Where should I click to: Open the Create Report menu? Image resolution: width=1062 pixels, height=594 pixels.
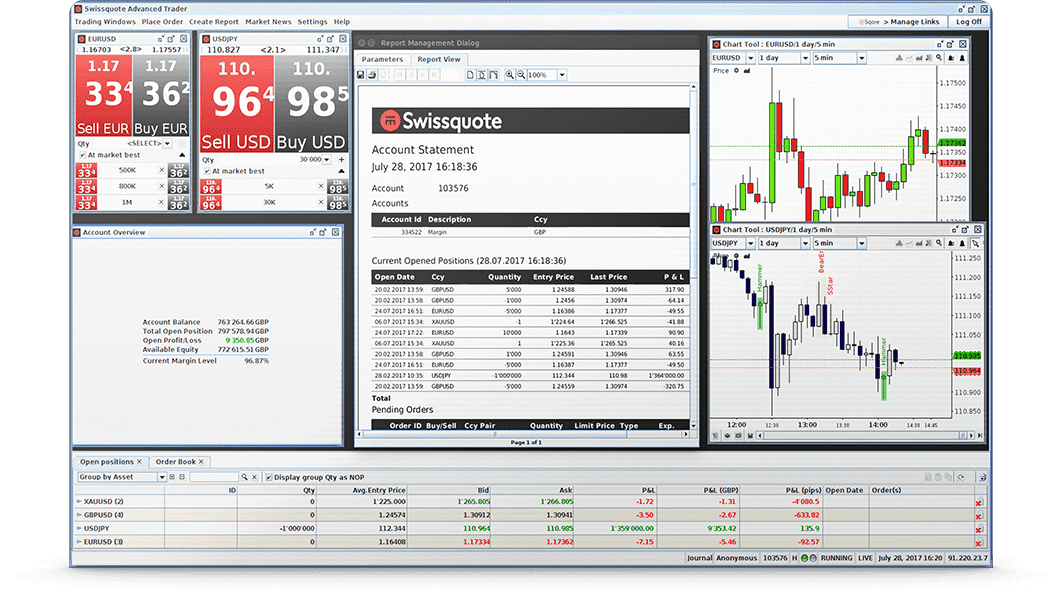coord(213,22)
